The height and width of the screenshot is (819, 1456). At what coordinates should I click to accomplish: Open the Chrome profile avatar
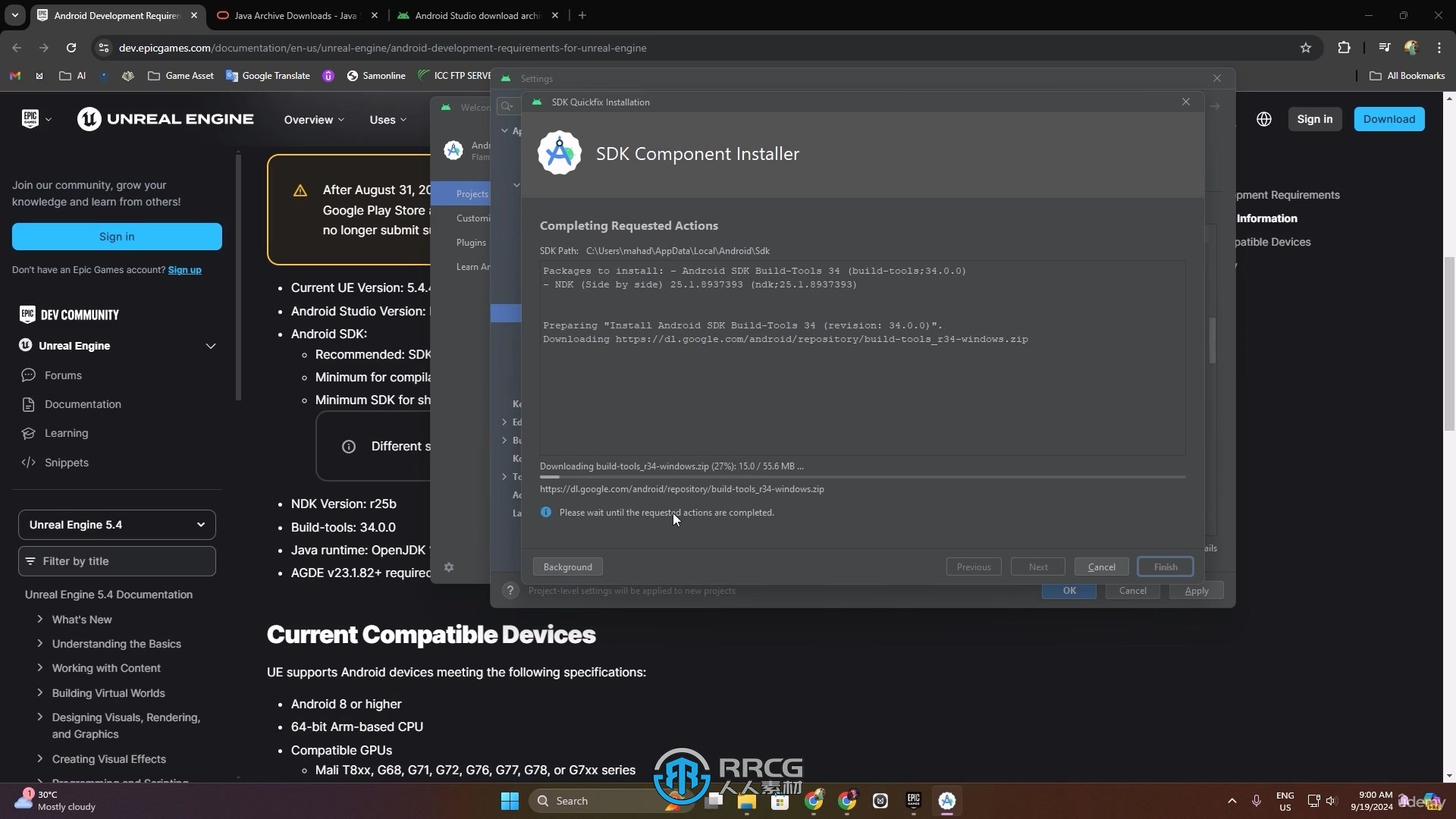[x=1411, y=48]
